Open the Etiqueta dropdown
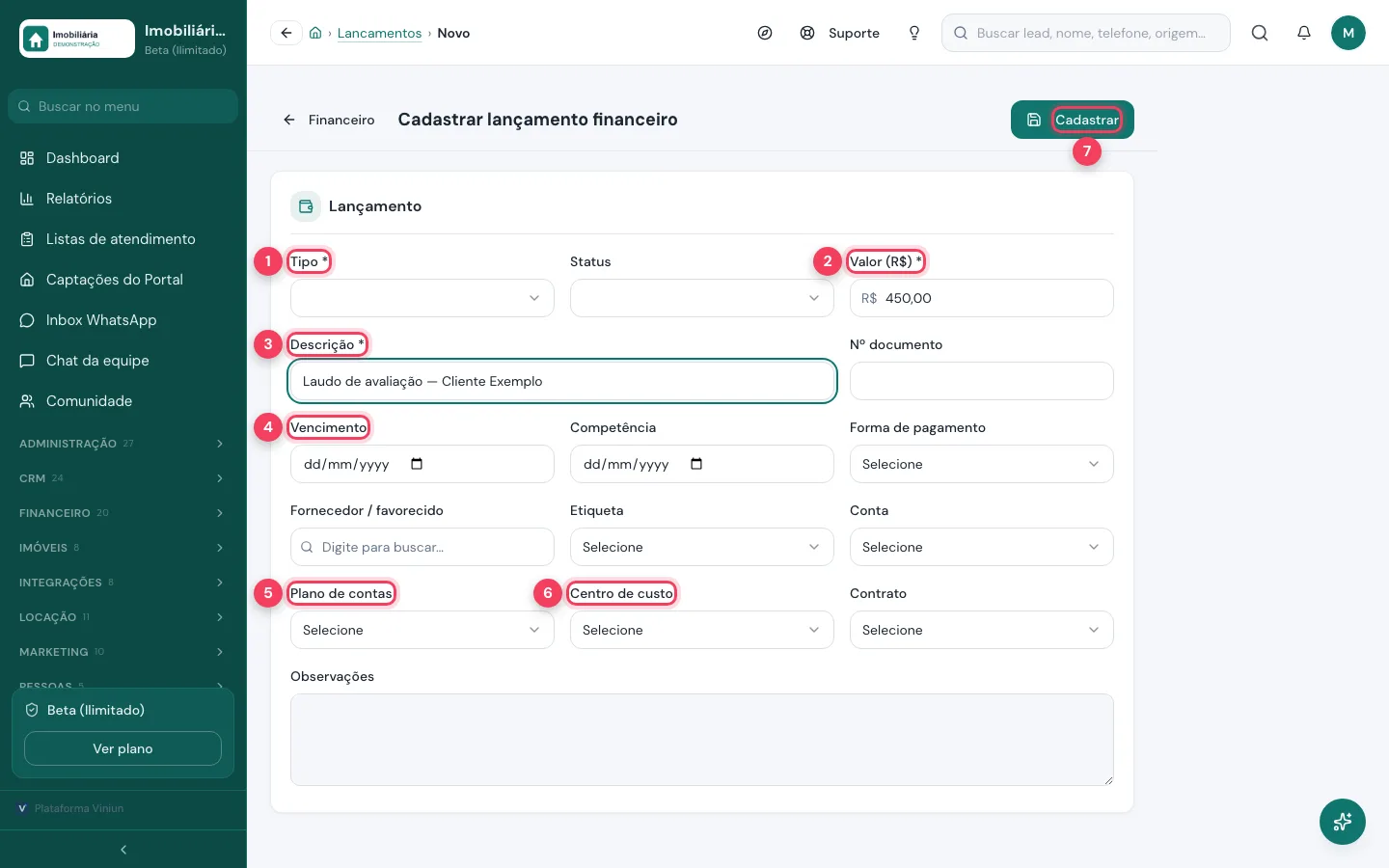 [702, 547]
